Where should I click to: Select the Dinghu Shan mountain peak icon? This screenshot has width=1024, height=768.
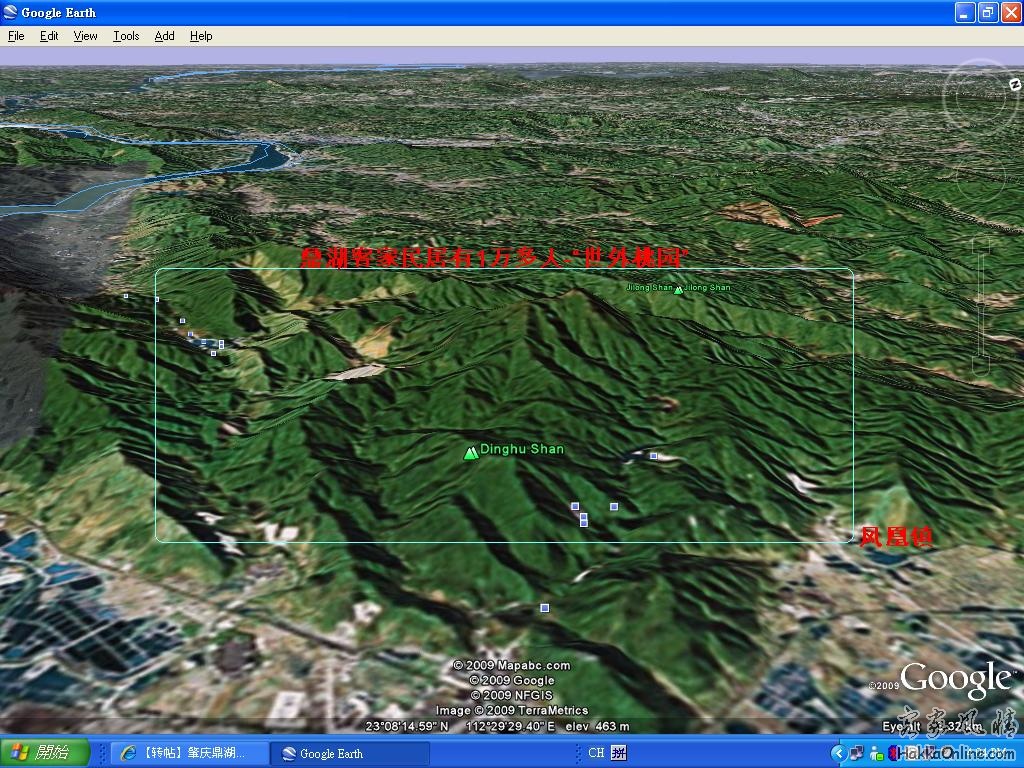[471, 453]
